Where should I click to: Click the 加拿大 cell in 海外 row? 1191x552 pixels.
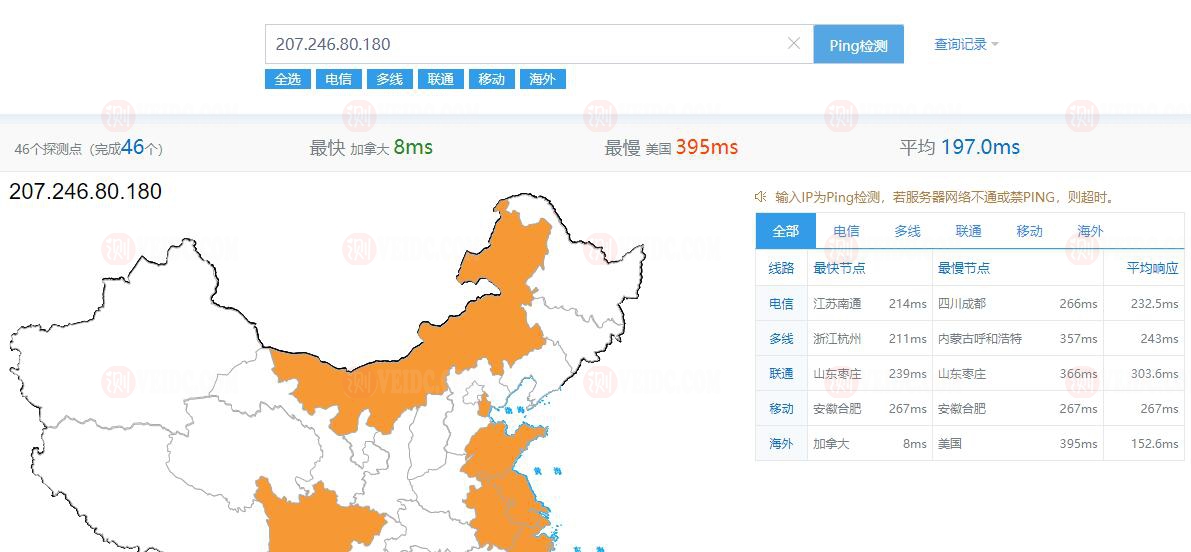click(x=831, y=443)
